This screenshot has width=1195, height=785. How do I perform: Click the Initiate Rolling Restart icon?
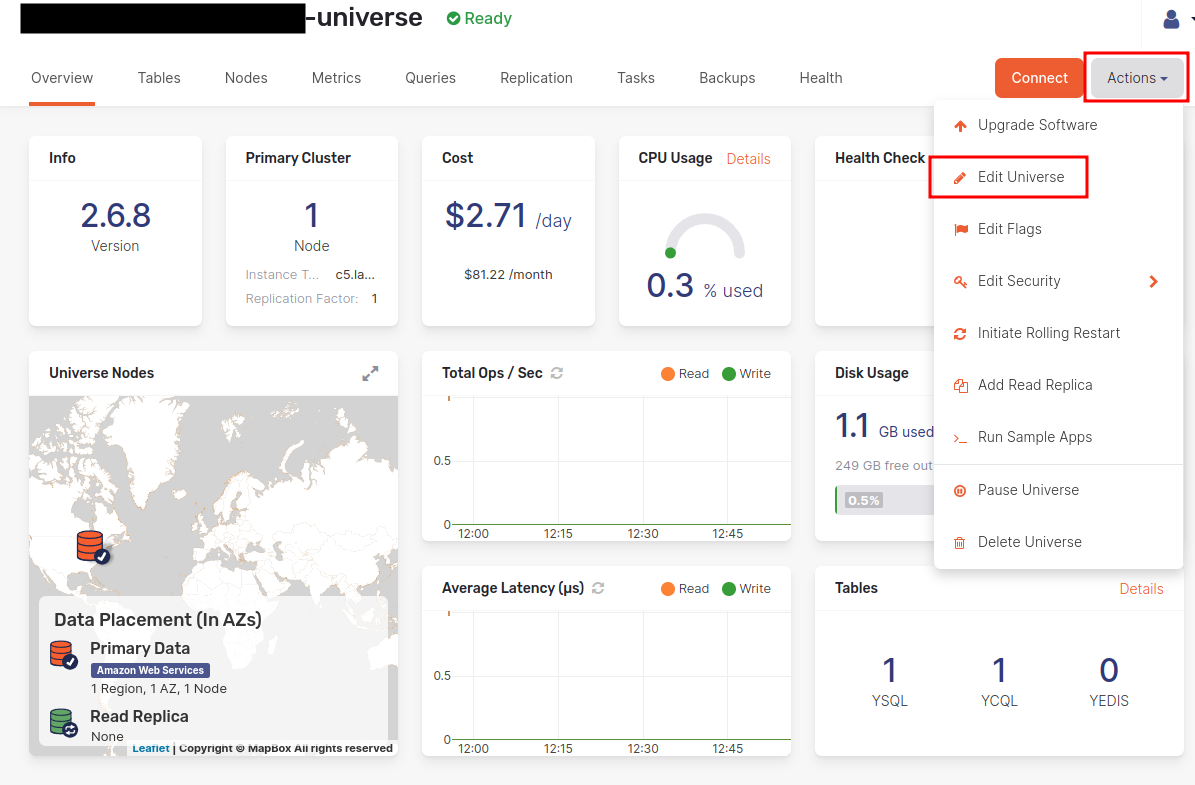click(961, 333)
